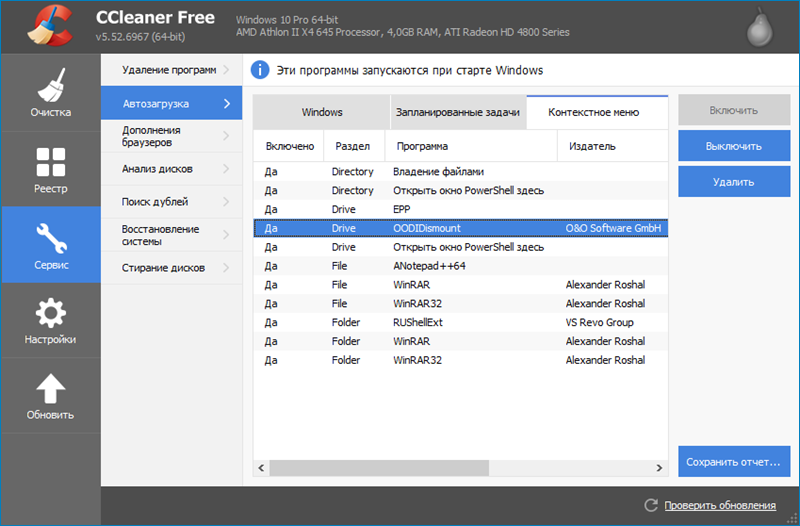This screenshot has height=526, width=800.
Task: Open Дополнения браузеров menu item
Action: pyautogui.click(x=171, y=136)
